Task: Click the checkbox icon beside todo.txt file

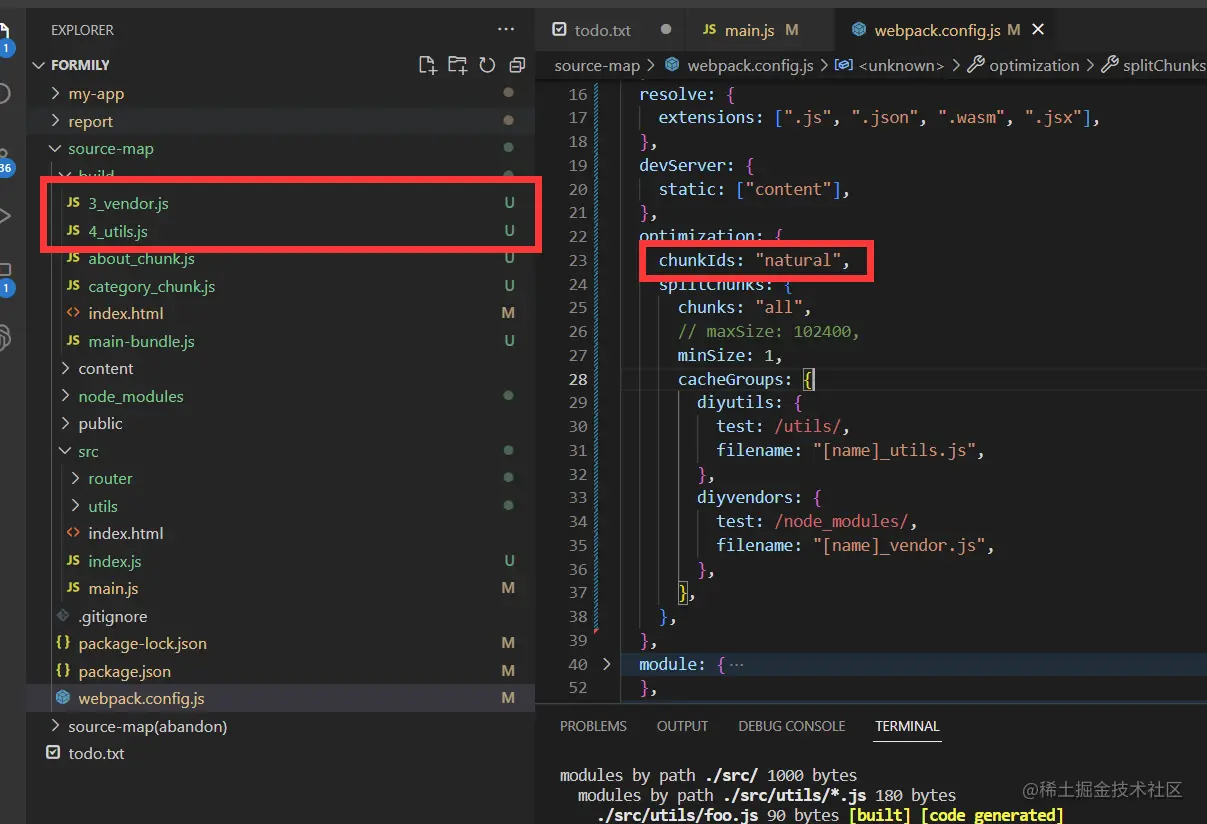Action: click(53, 753)
